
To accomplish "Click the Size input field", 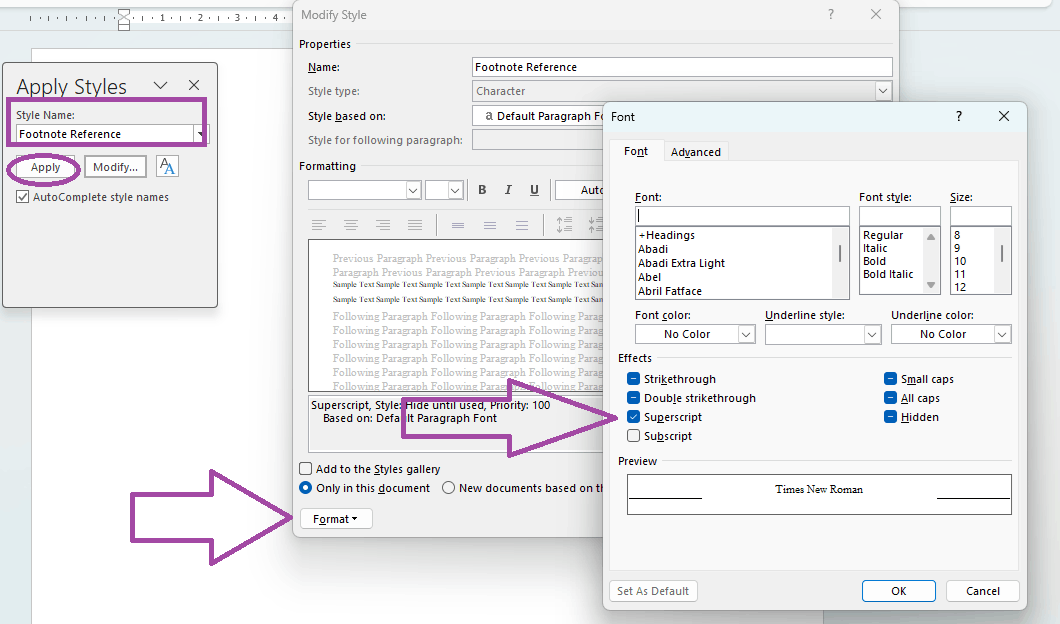I will click(980, 216).
